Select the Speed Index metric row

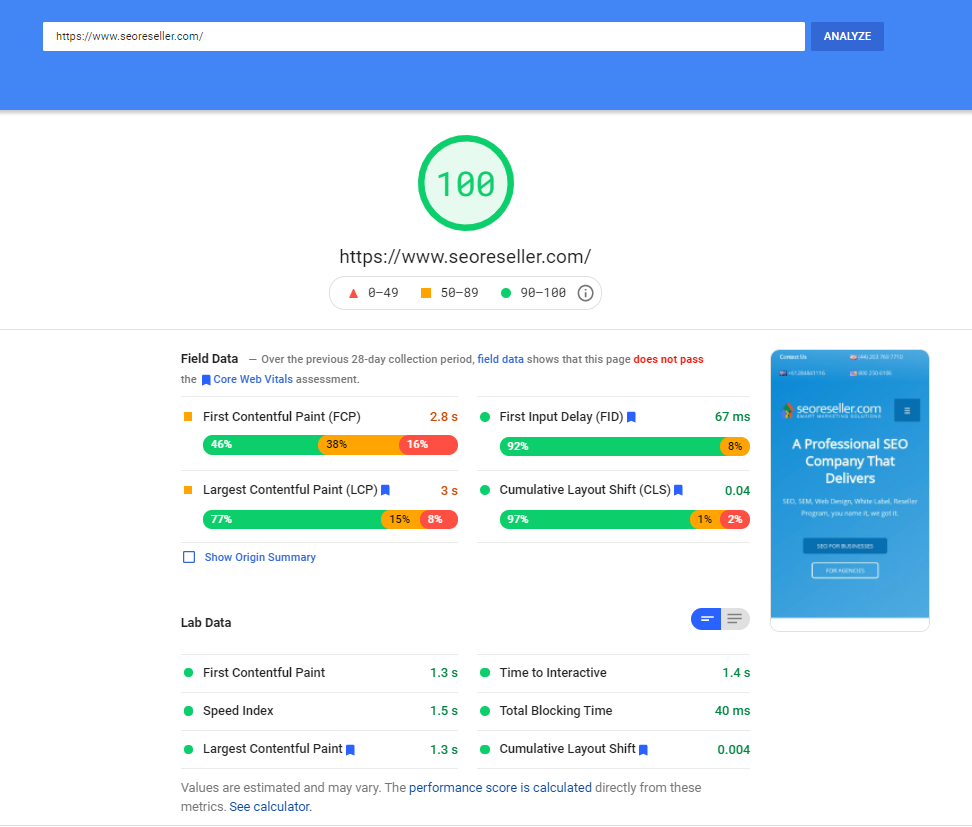pyautogui.click(x=319, y=711)
